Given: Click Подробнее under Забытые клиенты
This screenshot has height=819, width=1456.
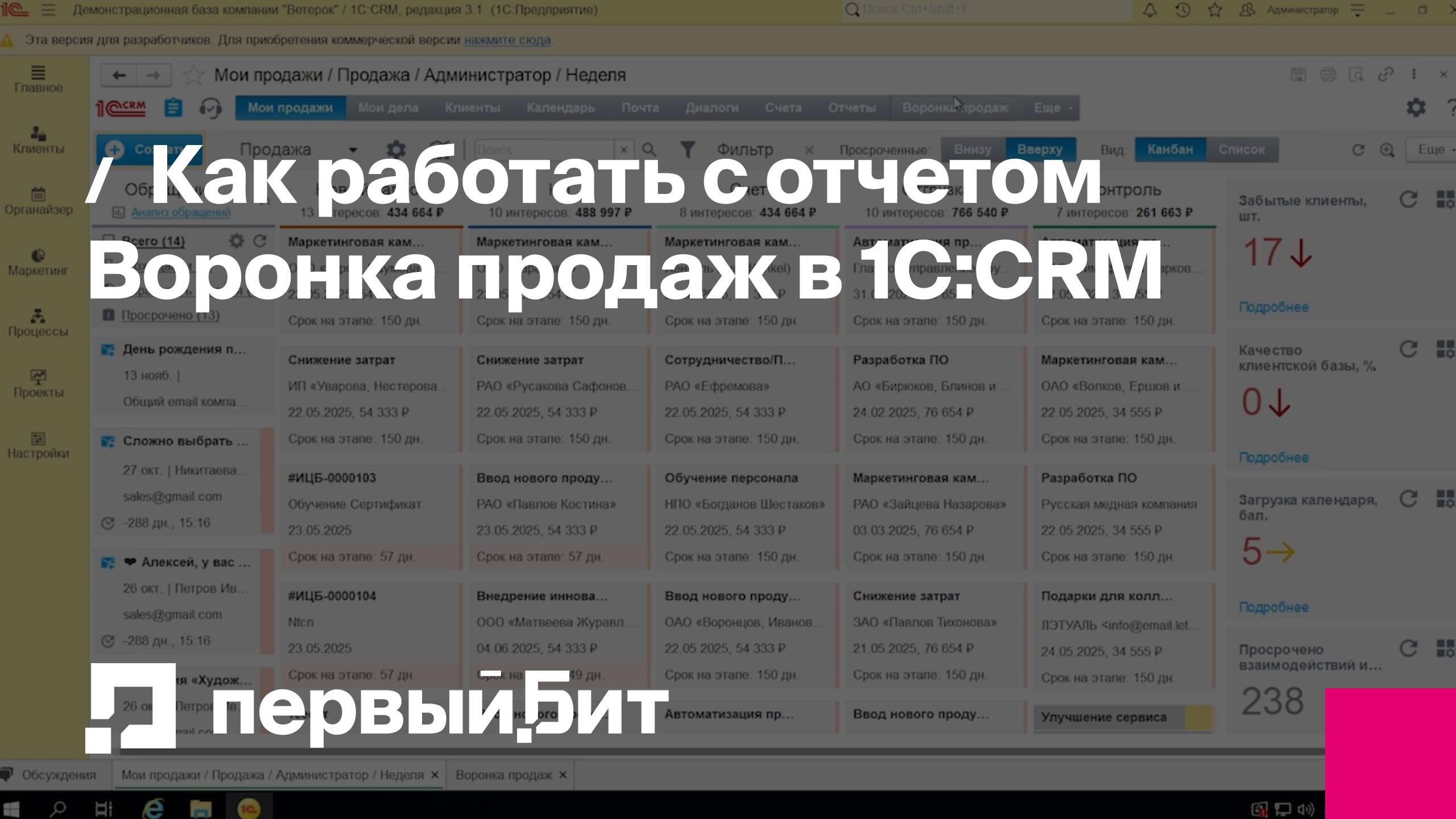Looking at the screenshot, I should 1273,307.
